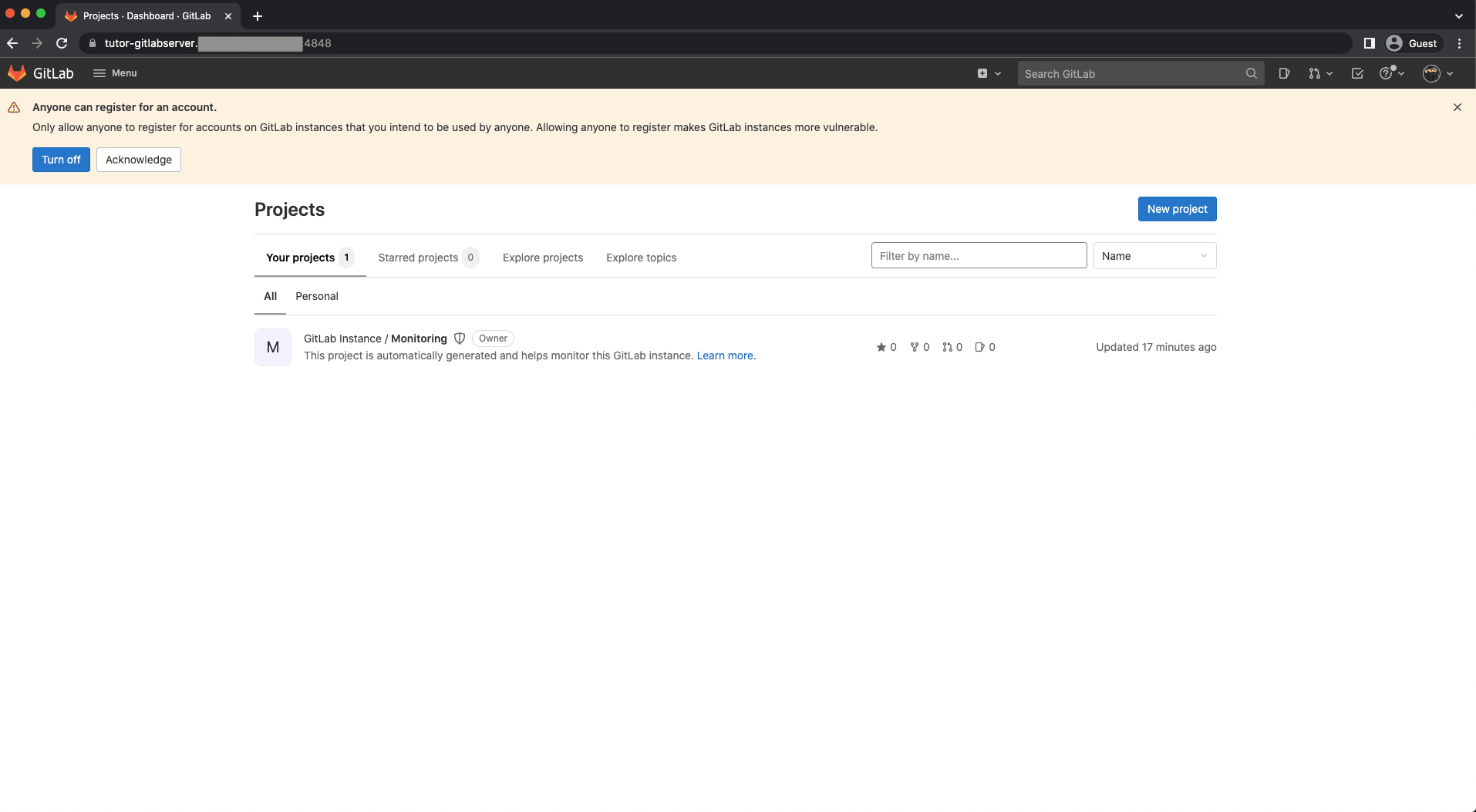
Task: Dismiss the registration warning banner
Action: (1457, 107)
